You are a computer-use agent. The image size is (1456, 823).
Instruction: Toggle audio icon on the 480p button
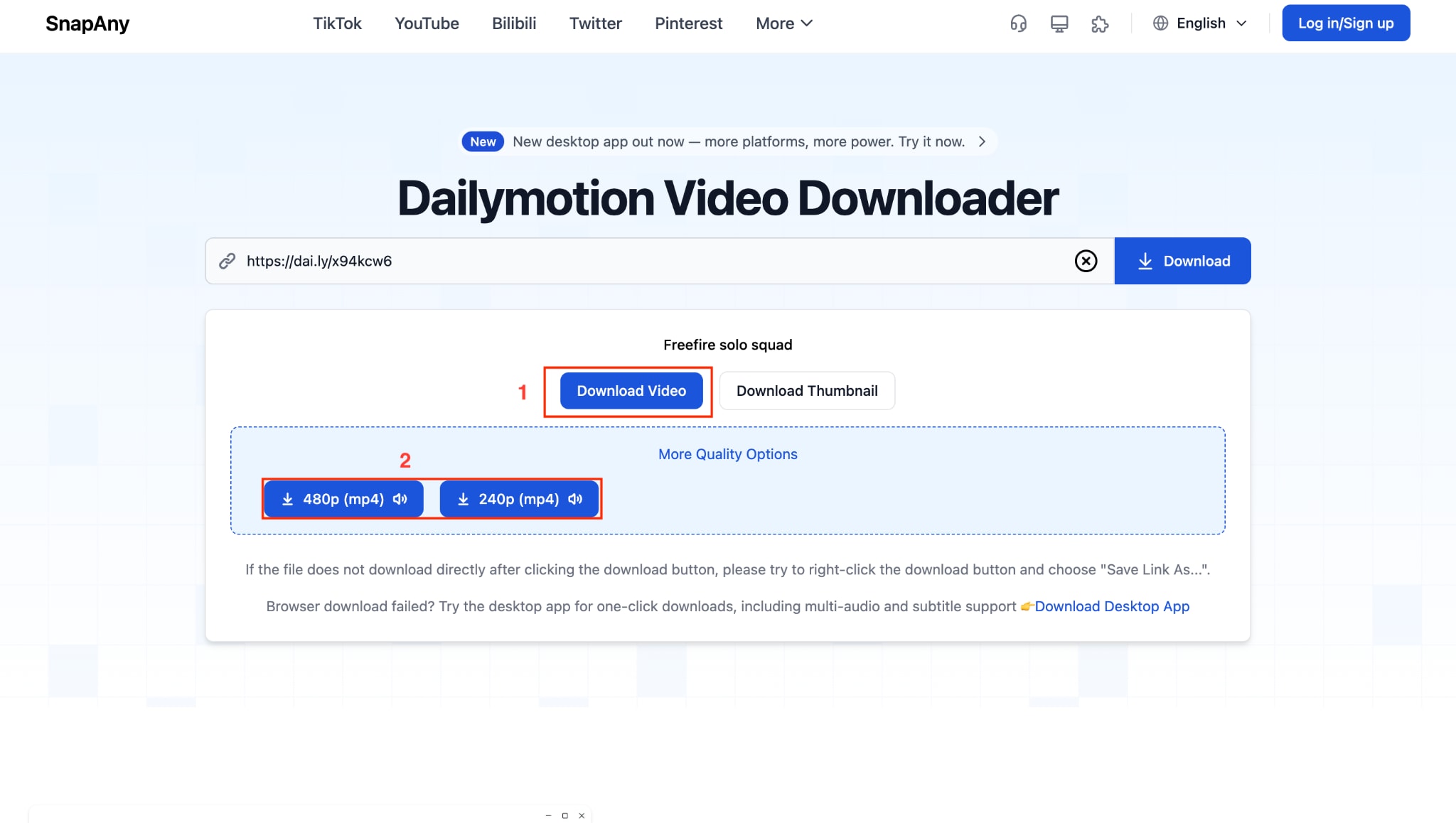(x=398, y=498)
